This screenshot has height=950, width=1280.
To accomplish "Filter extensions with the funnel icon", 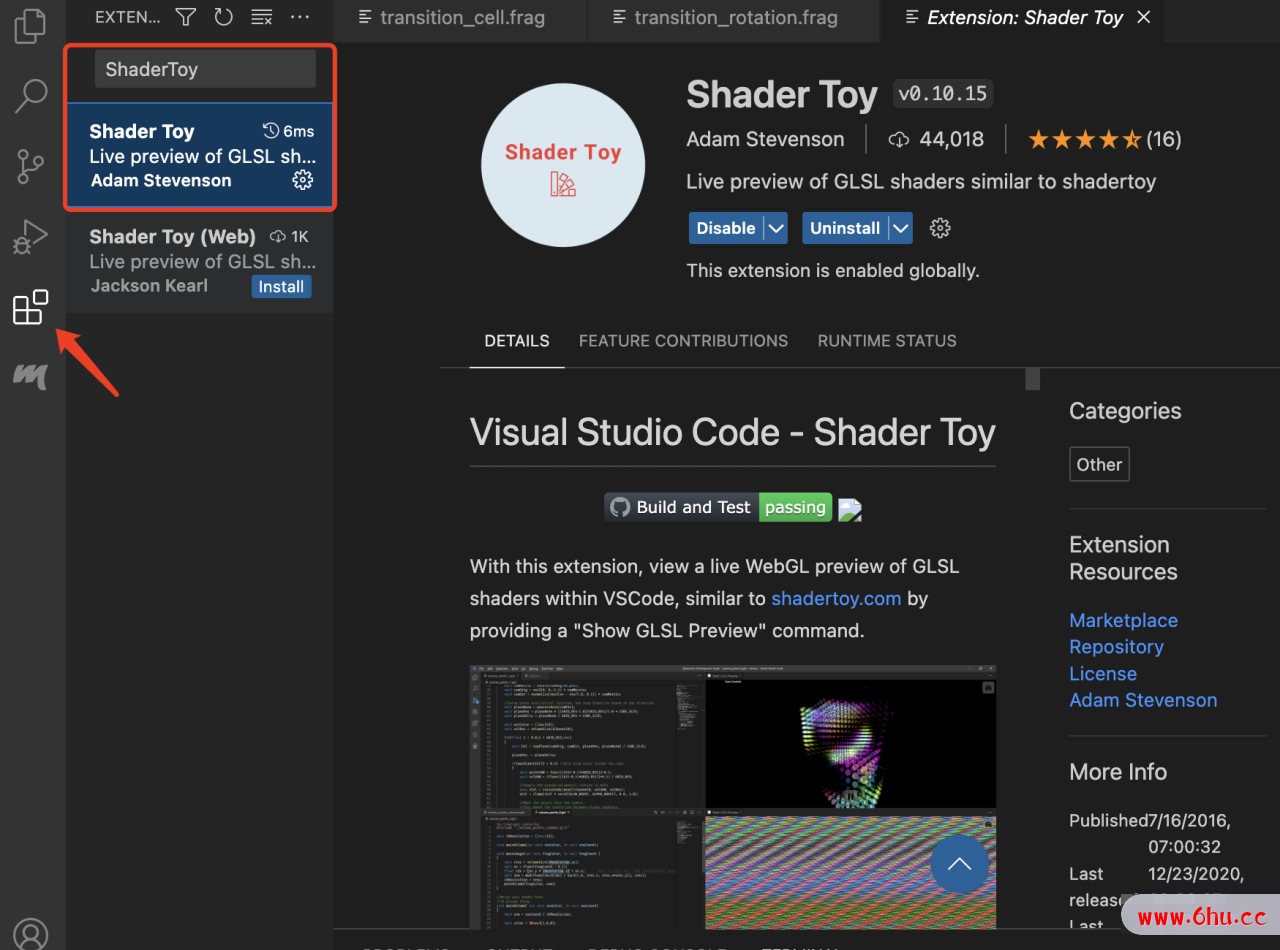I will tap(185, 17).
